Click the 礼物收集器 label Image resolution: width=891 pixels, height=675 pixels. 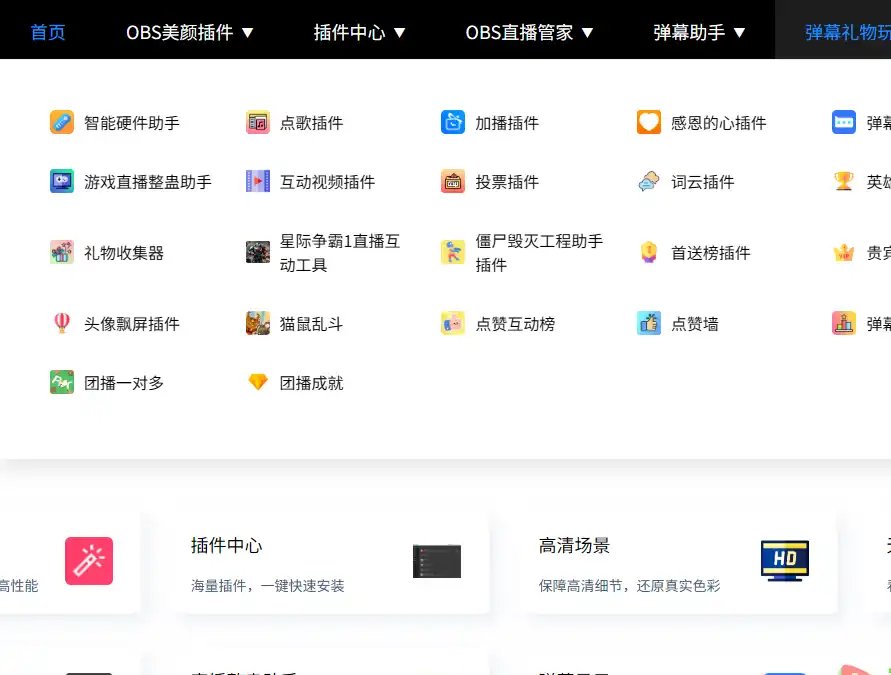pyautogui.click(x=124, y=253)
